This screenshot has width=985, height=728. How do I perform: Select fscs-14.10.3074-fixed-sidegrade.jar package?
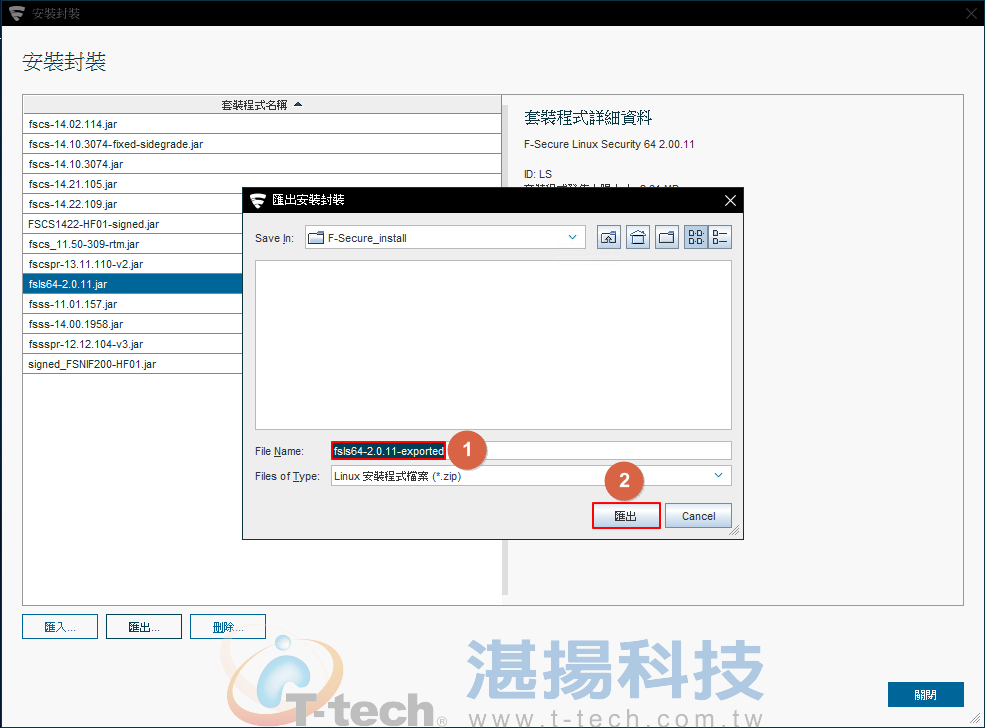click(262, 144)
